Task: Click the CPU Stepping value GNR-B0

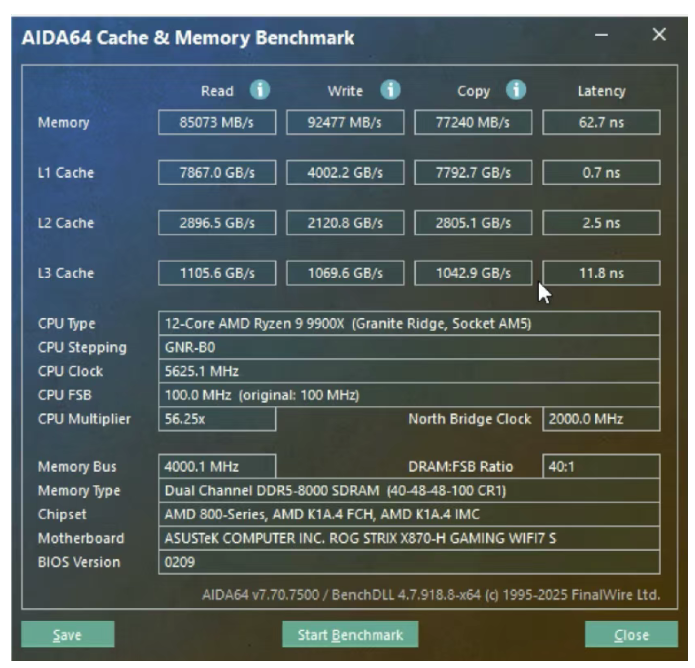Action: click(409, 348)
